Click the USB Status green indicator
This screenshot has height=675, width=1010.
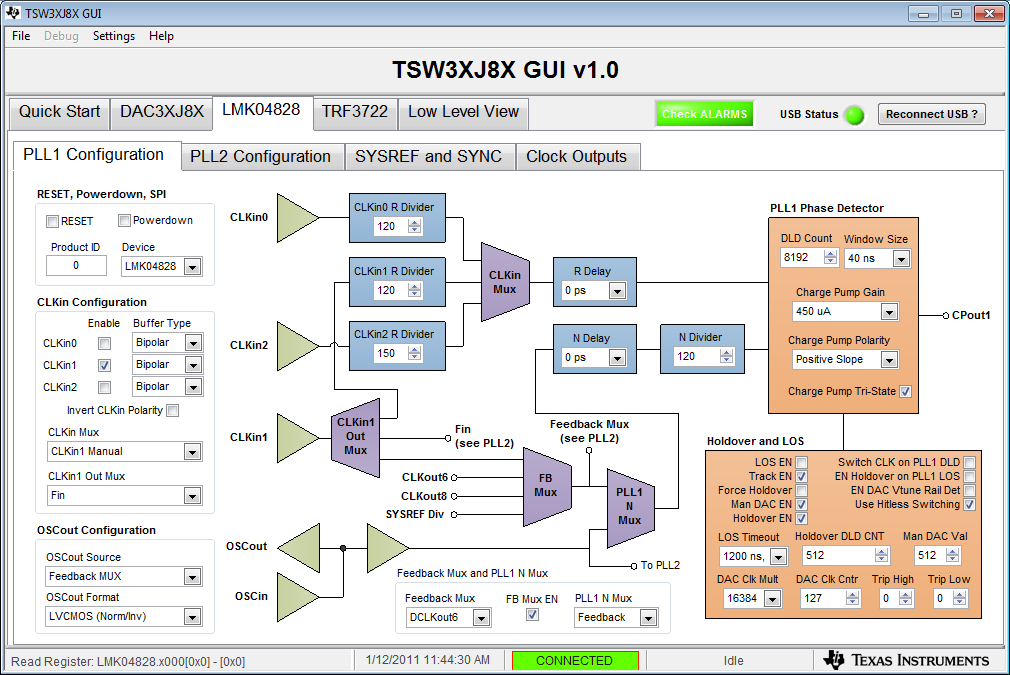click(854, 115)
